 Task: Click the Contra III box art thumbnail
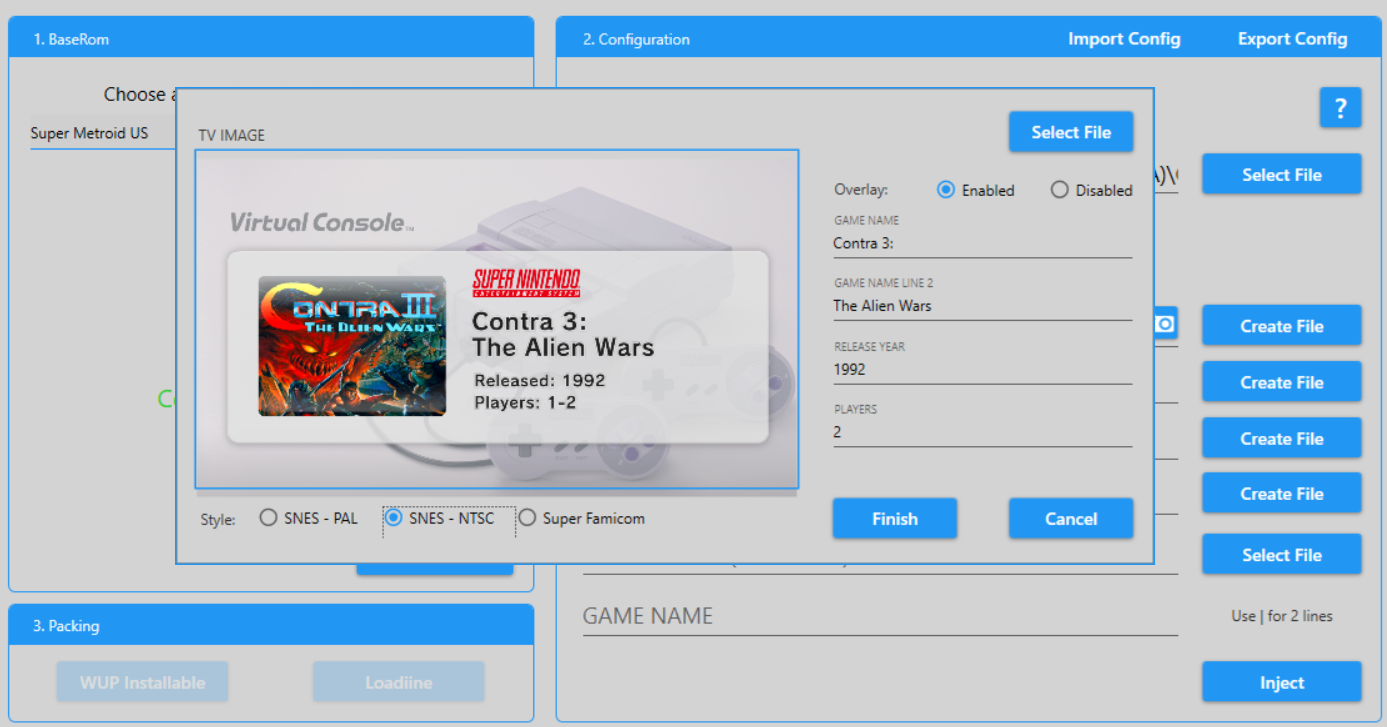click(x=352, y=346)
